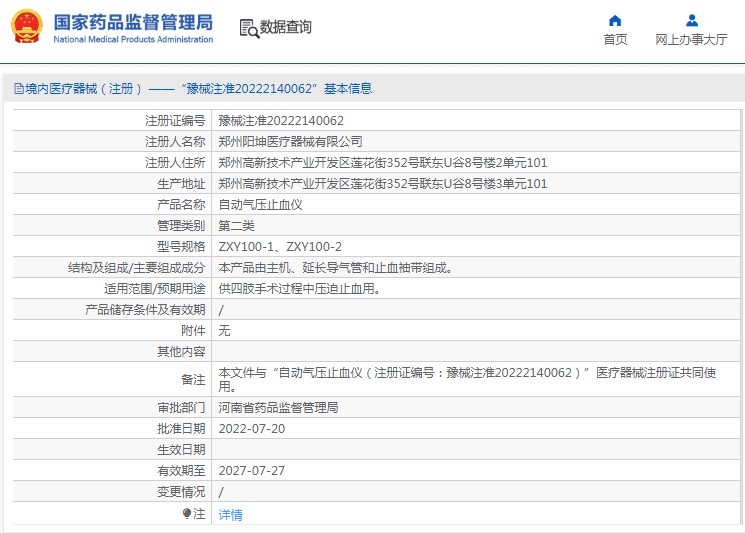Viewport: 745px width, 533px height.
Task: Click the document icon before 境内医疗器械
Action: pos(18,89)
